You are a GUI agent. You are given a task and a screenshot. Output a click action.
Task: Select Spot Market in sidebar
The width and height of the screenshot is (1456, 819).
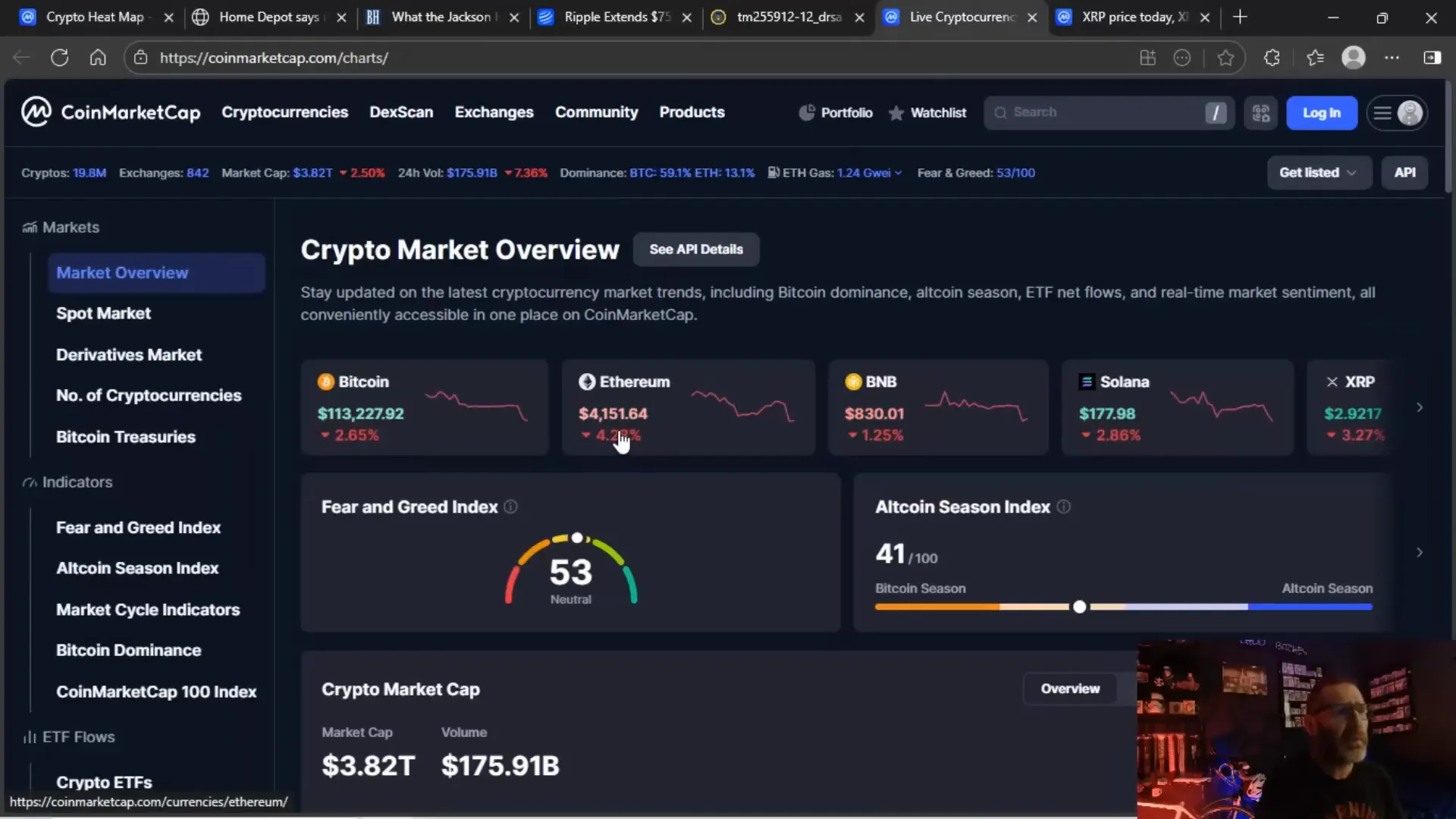click(103, 313)
